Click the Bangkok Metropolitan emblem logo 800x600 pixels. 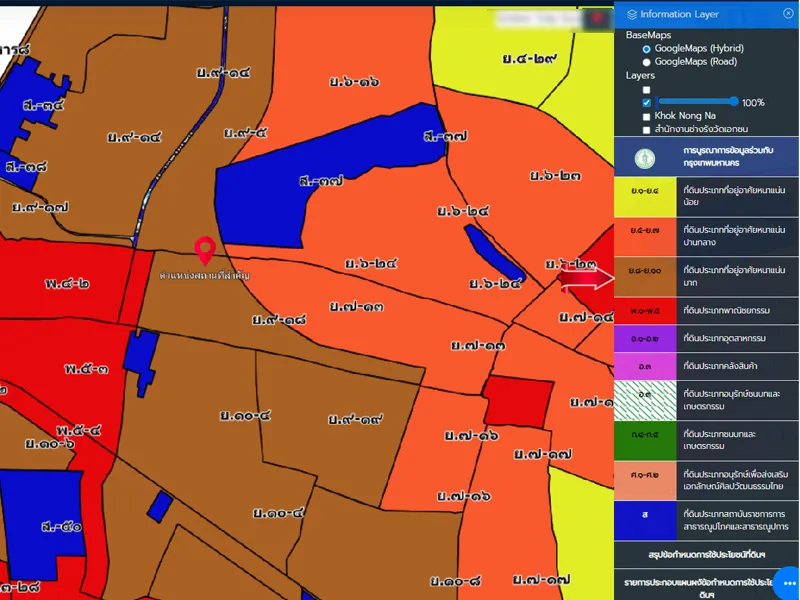tap(647, 158)
